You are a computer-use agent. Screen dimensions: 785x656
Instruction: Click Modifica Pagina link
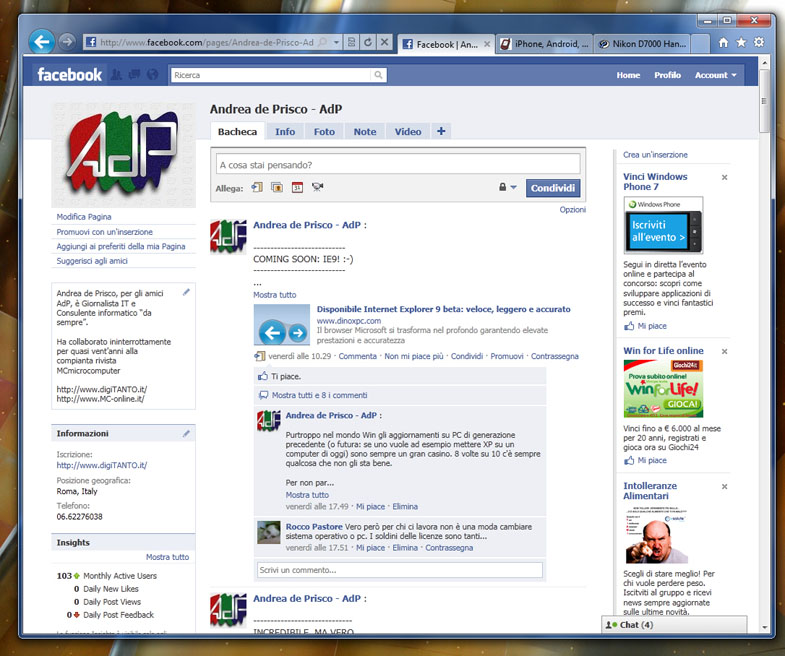84,217
